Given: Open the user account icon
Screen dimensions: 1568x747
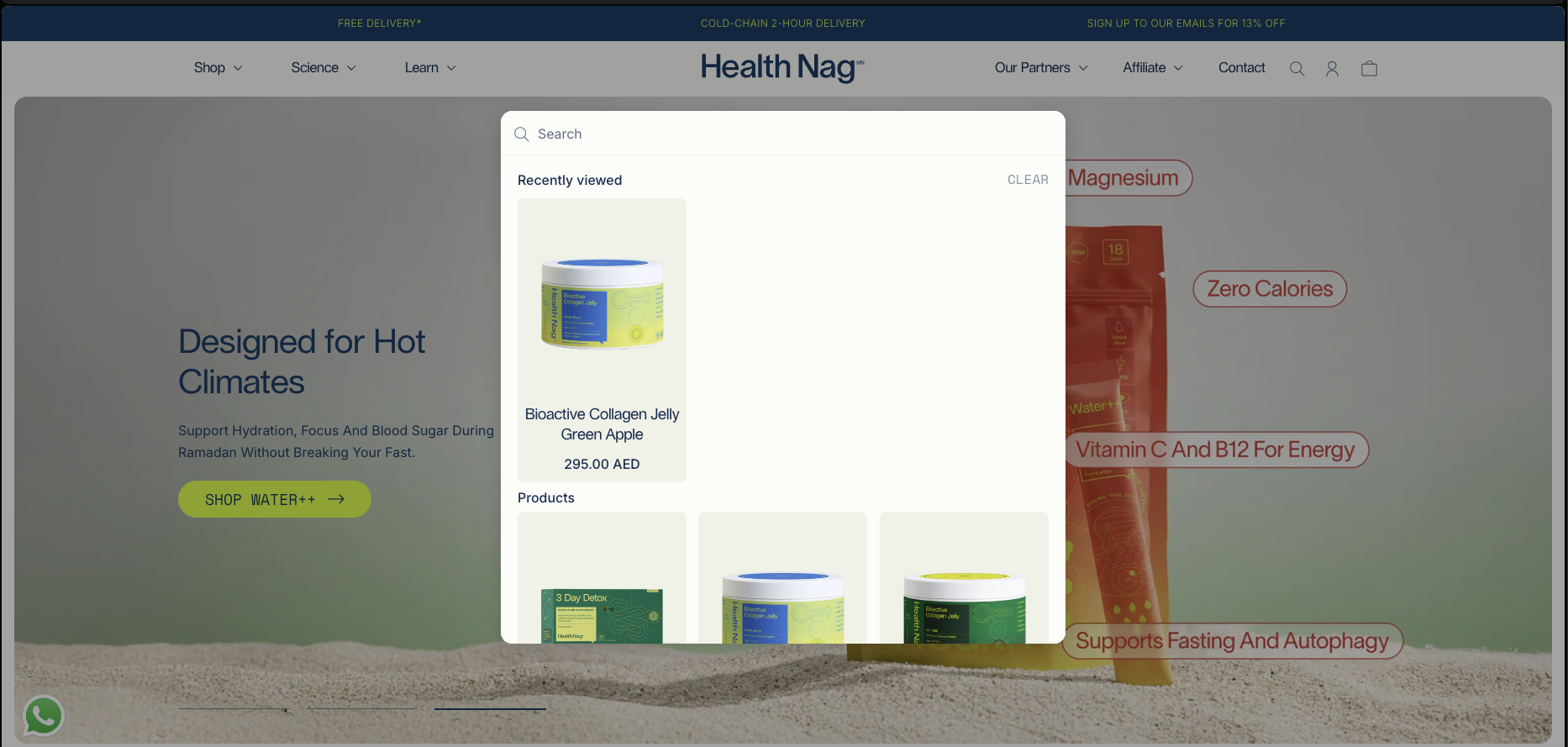Looking at the screenshot, I should (x=1332, y=69).
